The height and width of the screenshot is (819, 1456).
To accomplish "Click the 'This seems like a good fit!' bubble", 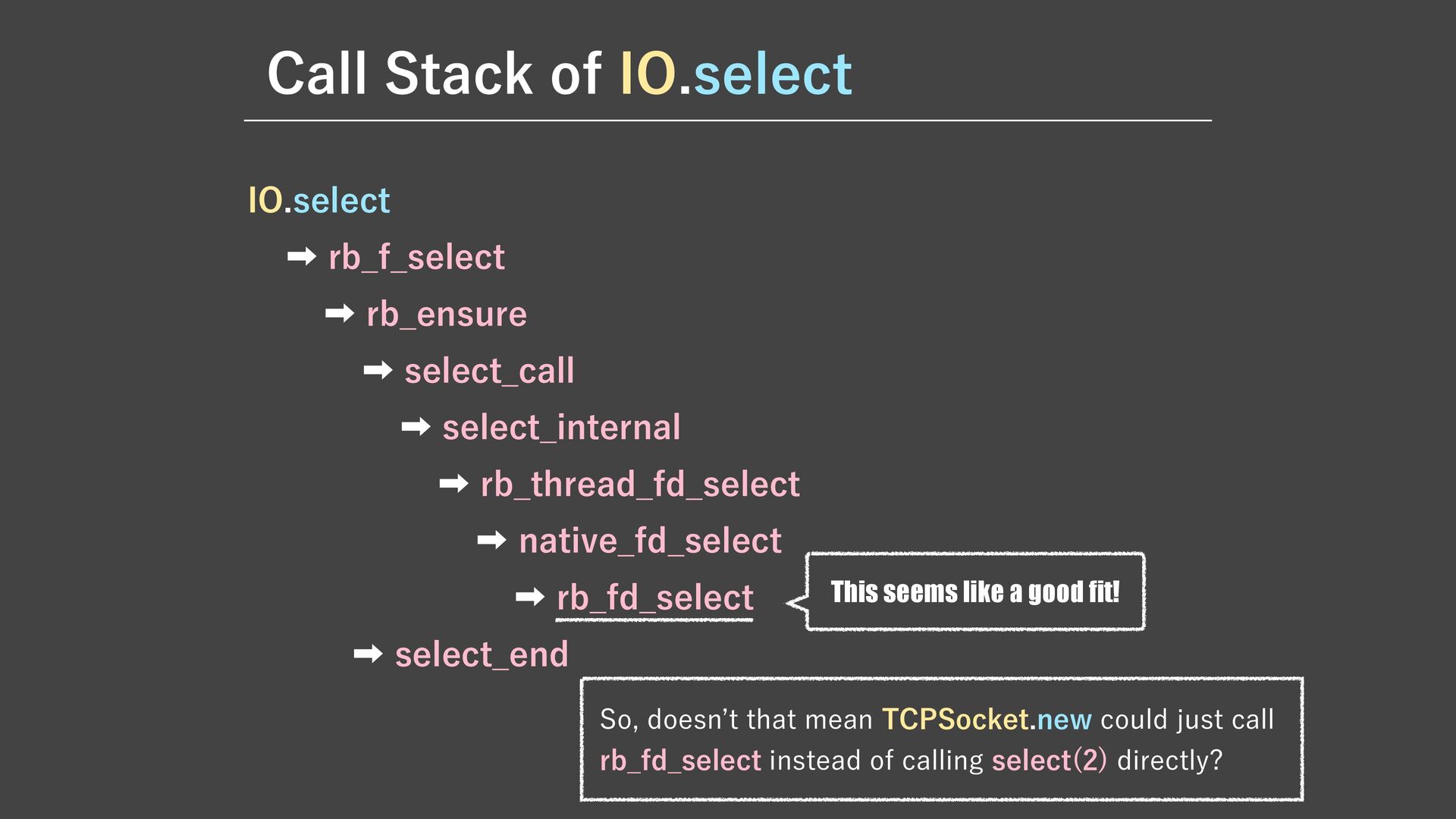I will (x=974, y=591).
